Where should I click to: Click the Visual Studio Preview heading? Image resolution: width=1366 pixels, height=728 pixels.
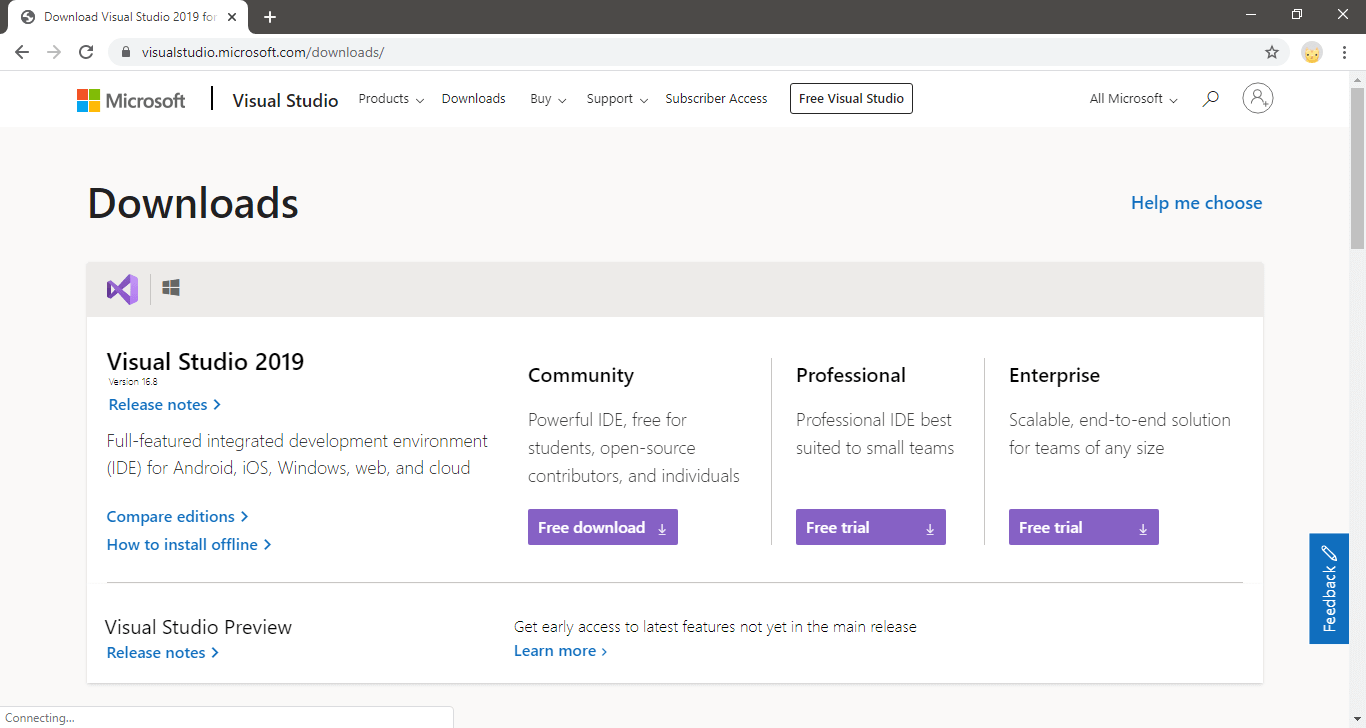[x=198, y=628]
